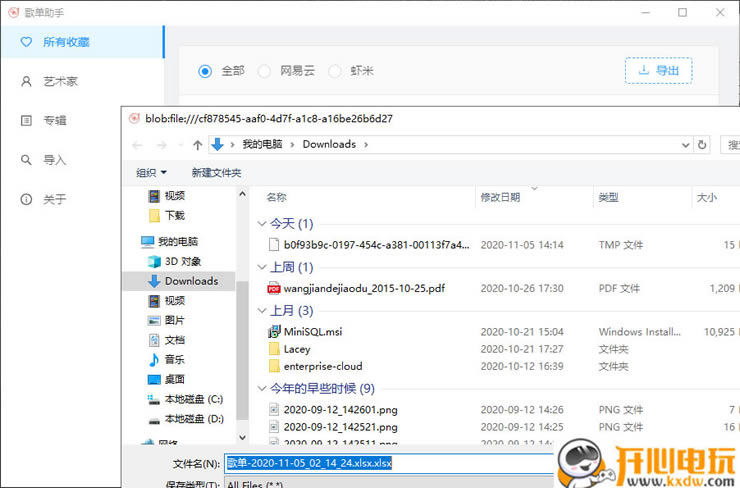This screenshot has width=740, height=488.
Task: Select 3D 对象 in navigation tree
Action: click(182, 261)
